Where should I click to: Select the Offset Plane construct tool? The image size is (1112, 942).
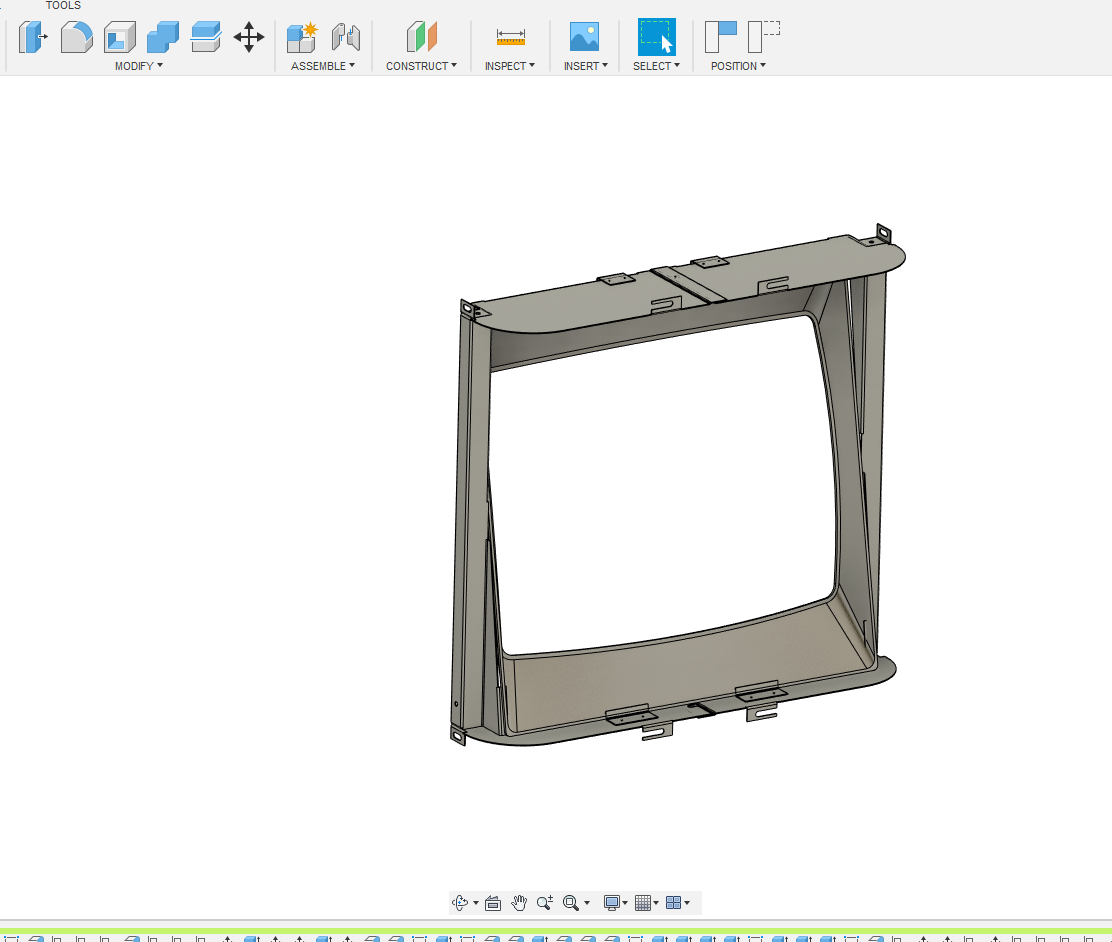(421, 37)
